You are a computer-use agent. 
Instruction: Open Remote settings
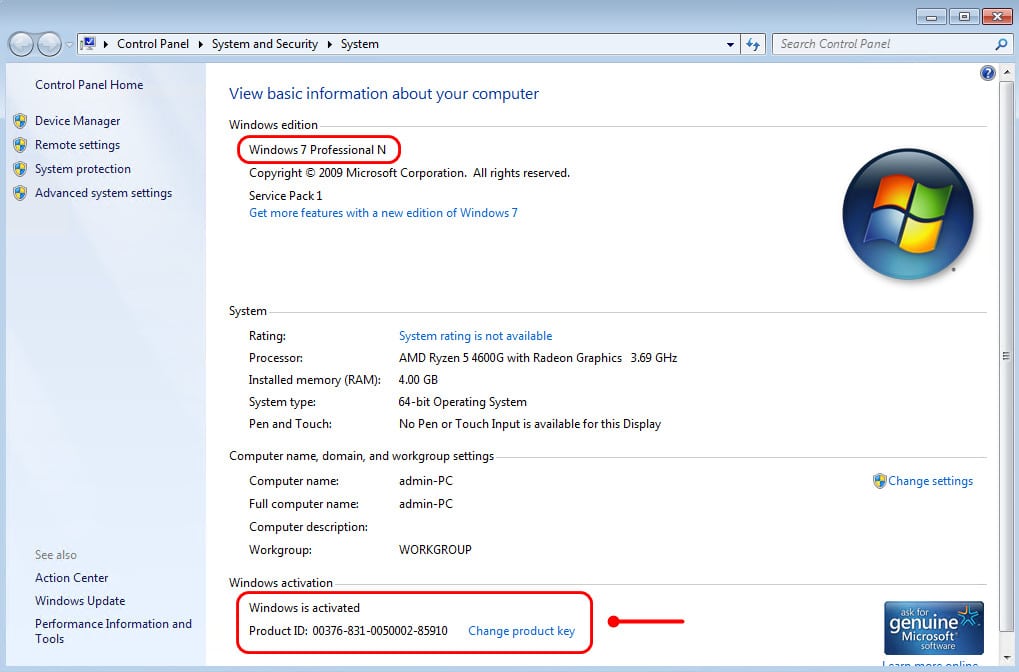coord(77,145)
